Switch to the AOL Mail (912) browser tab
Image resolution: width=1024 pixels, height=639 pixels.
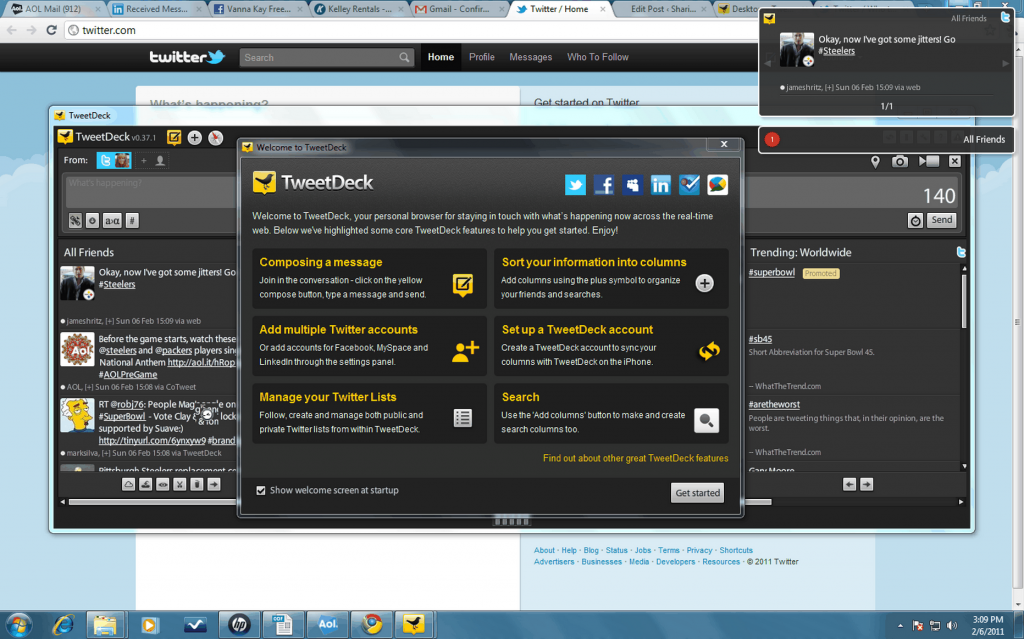point(54,9)
